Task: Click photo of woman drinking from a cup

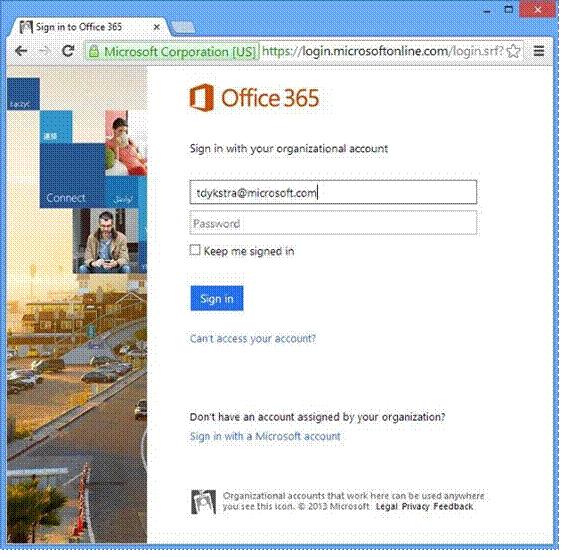Action: pyautogui.click(x=126, y=143)
